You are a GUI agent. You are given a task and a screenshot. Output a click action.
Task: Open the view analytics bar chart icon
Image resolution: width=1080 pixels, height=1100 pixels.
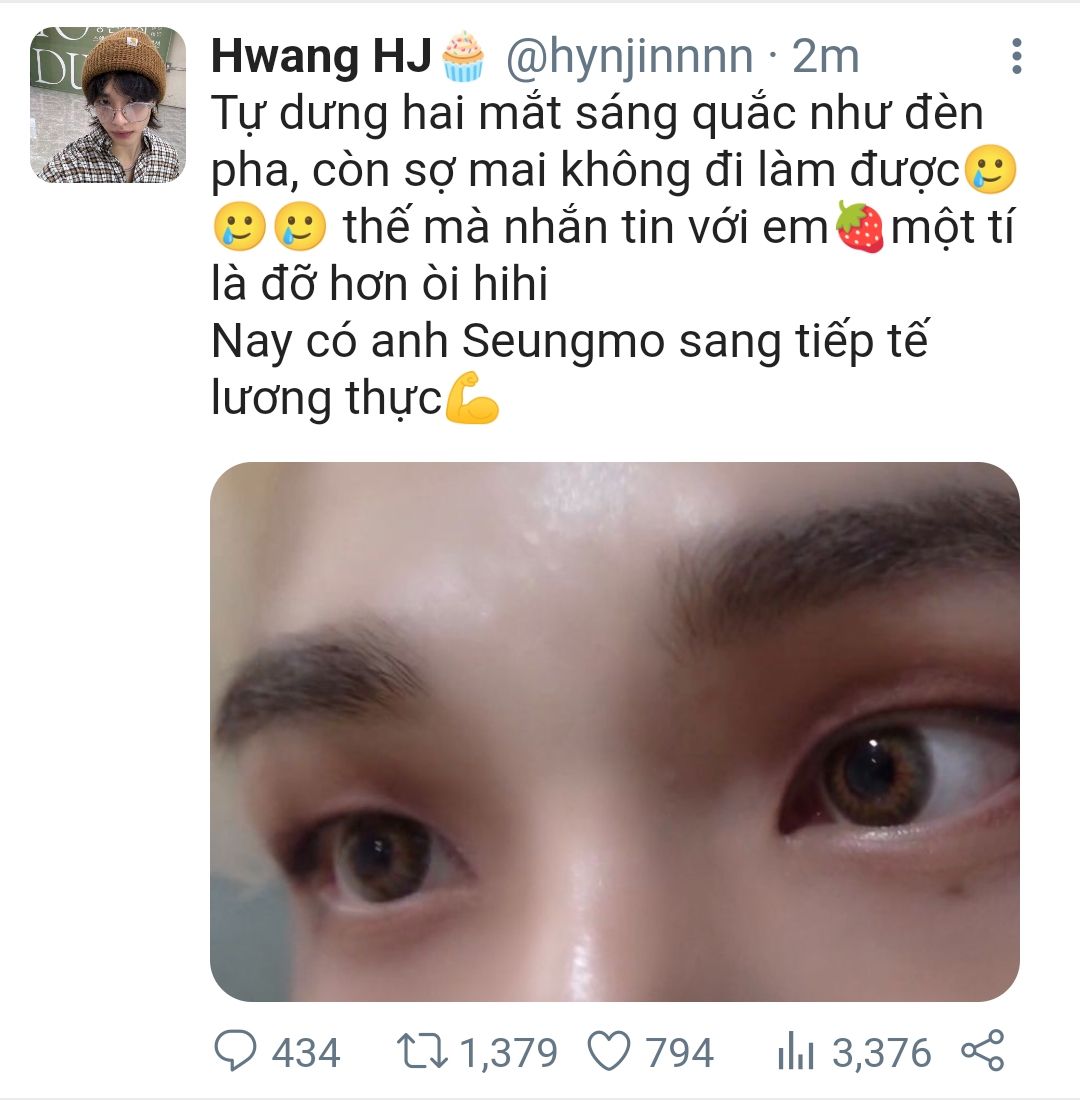coord(795,1051)
